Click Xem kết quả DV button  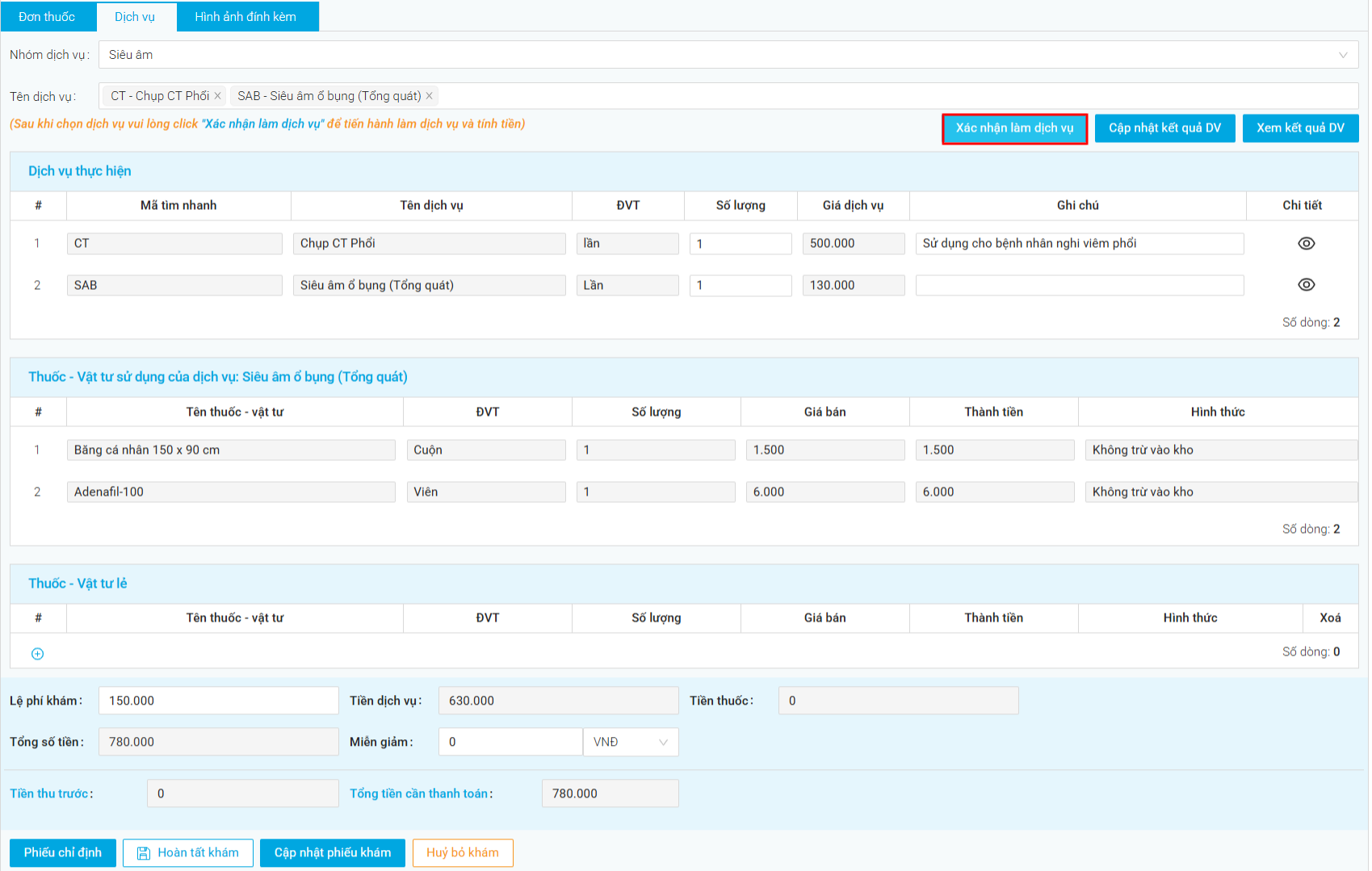click(x=1300, y=128)
